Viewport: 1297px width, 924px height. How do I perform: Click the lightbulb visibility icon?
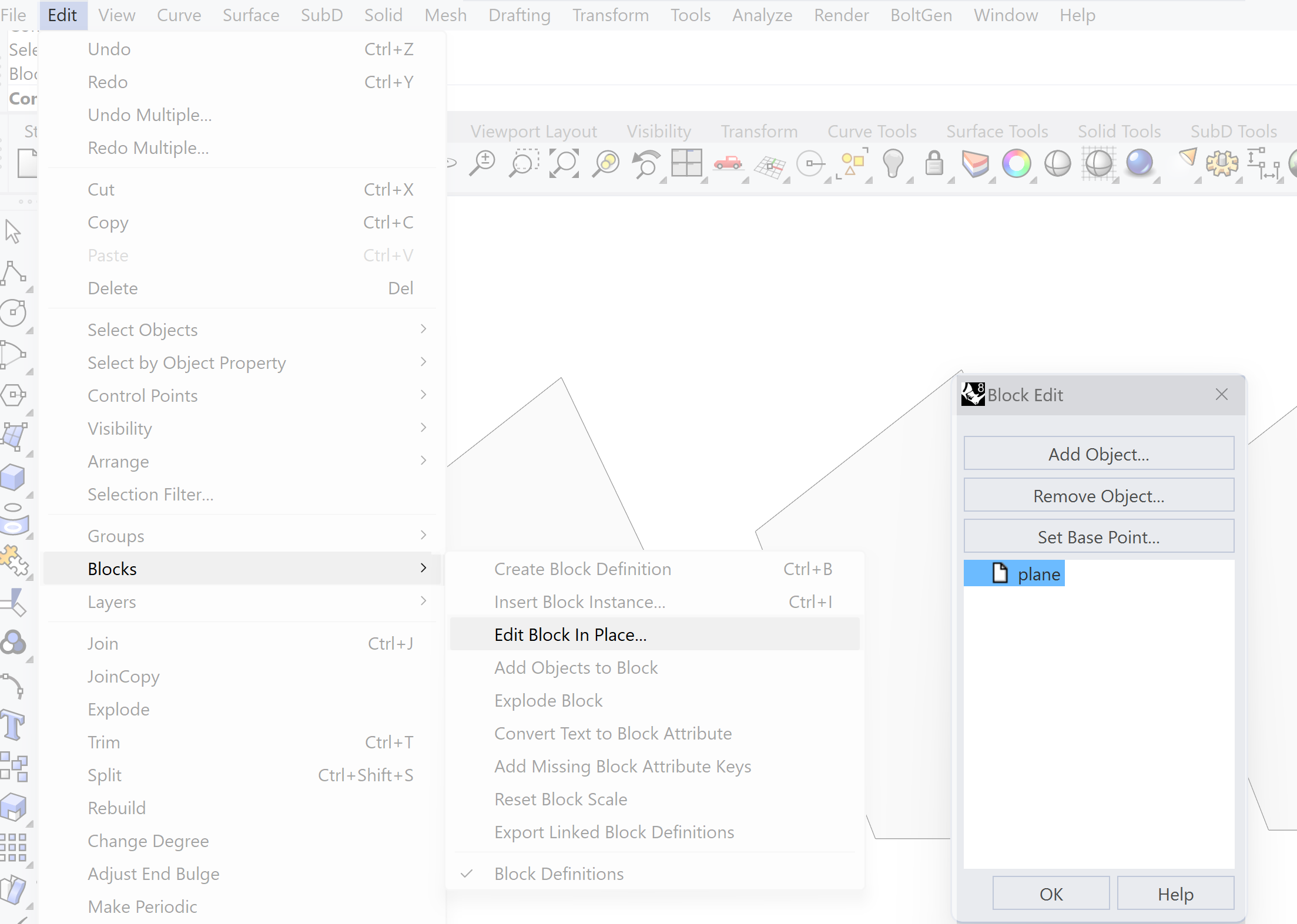893,163
